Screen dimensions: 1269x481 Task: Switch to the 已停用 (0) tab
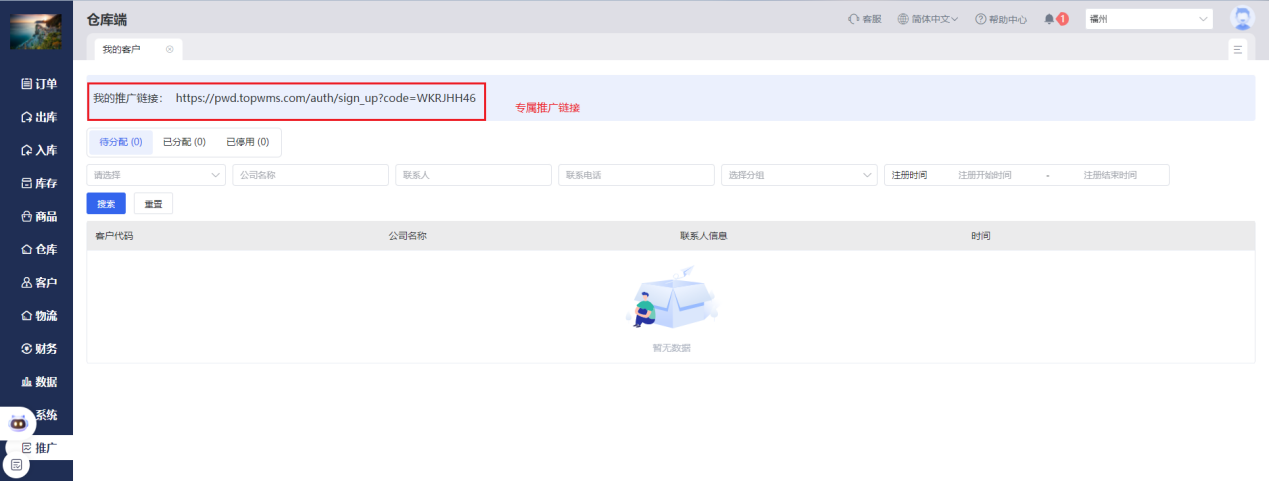tap(247, 142)
